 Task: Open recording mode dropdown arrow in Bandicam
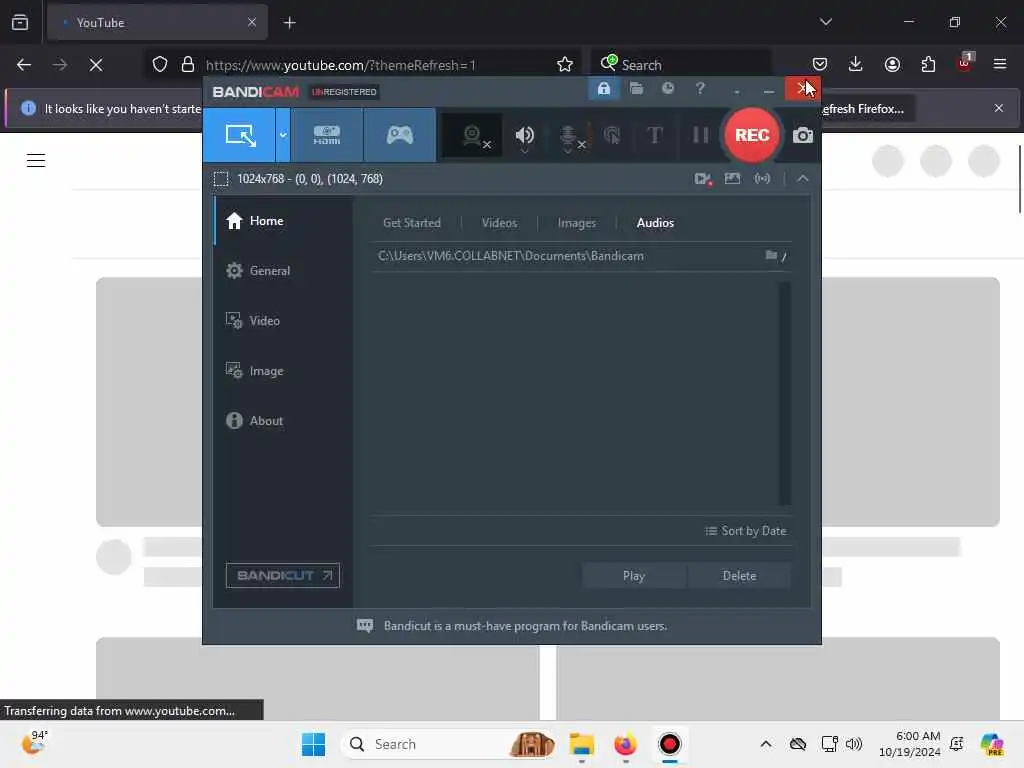(283, 135)
